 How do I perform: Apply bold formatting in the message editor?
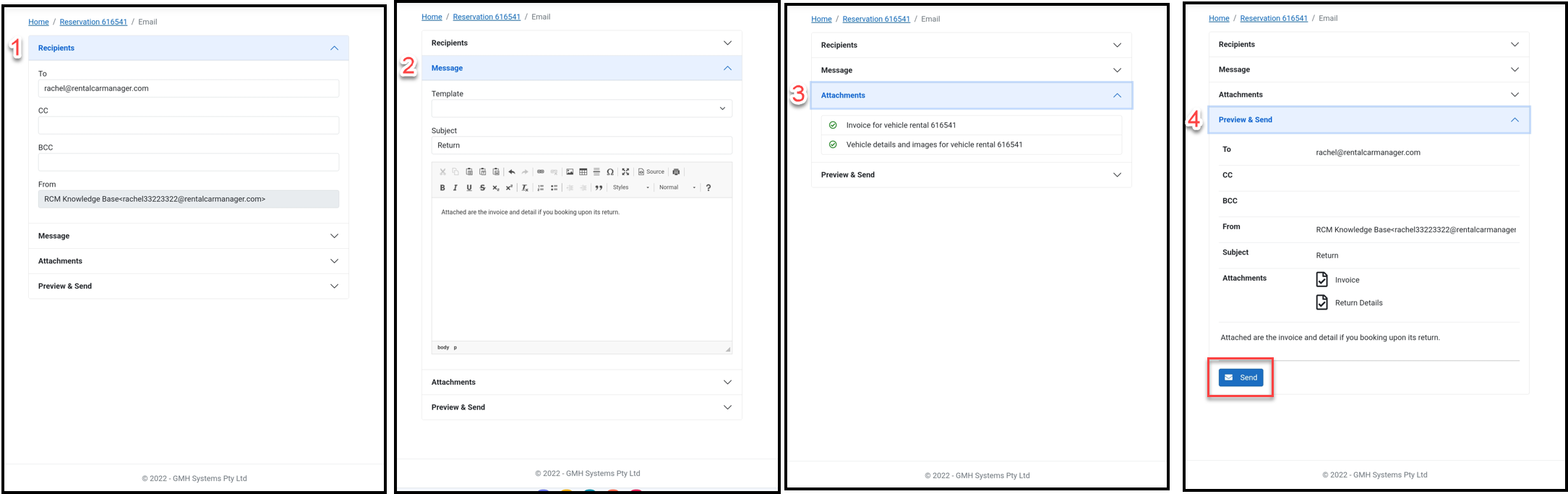tap(442, 188)
